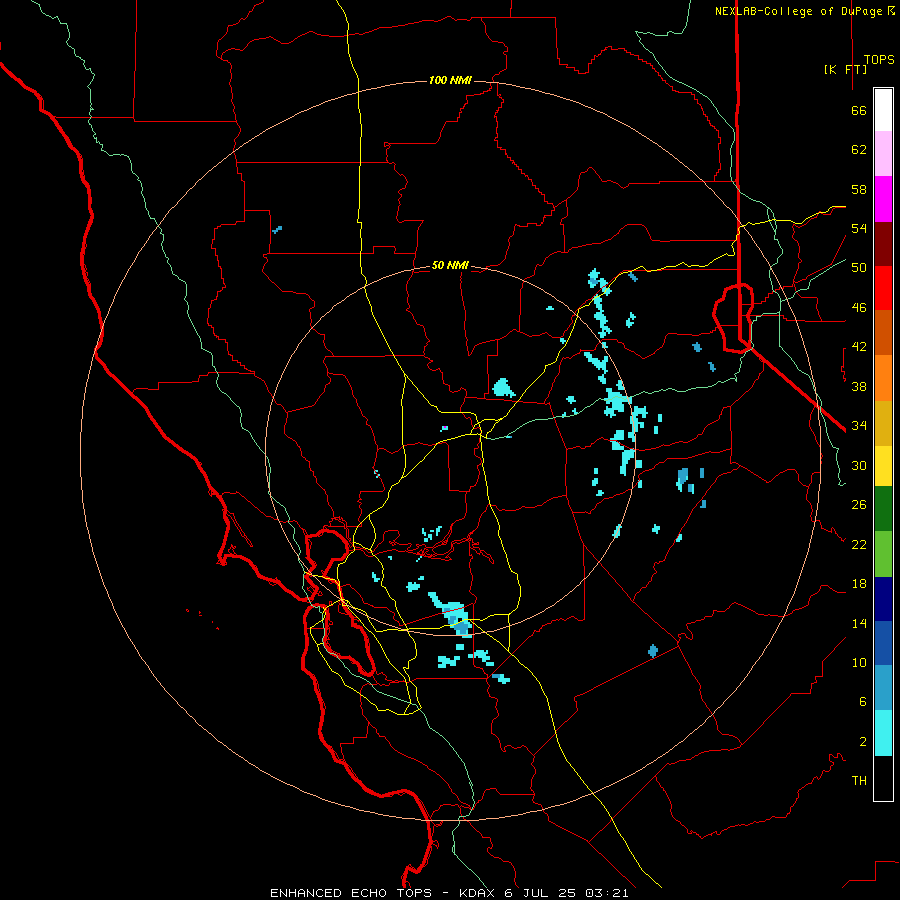Click the '34' legend value label
900x900 pixels.
(859, 426)
